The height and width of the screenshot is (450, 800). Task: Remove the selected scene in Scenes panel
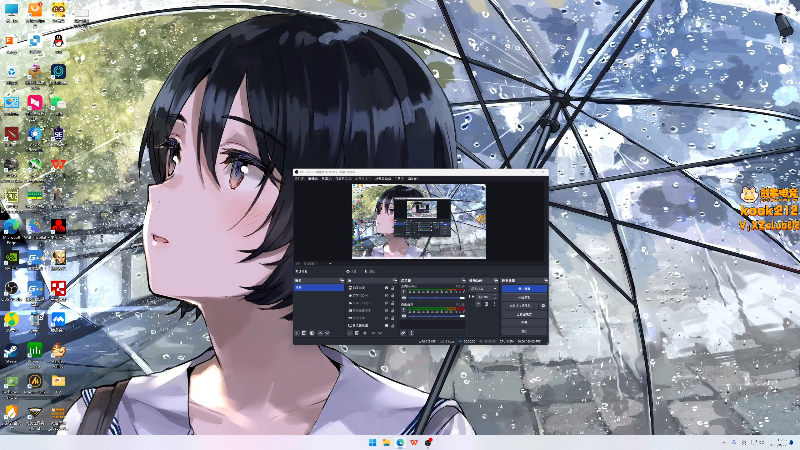click(x=304, y=333)
